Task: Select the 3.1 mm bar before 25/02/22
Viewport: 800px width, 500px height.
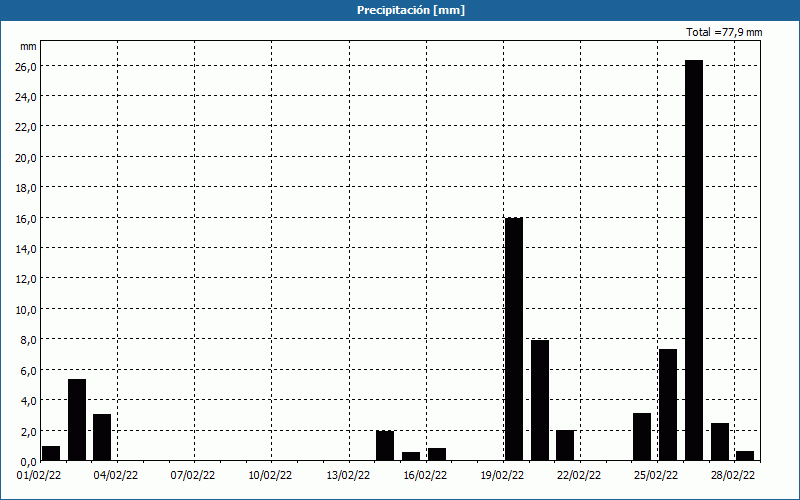Action: 642,437
